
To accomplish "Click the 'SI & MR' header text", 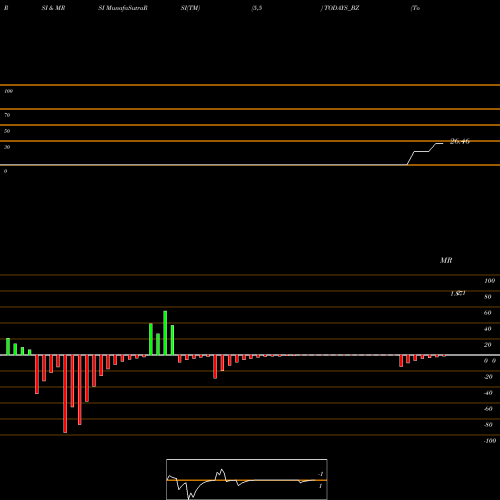I will tap(53, 8).
